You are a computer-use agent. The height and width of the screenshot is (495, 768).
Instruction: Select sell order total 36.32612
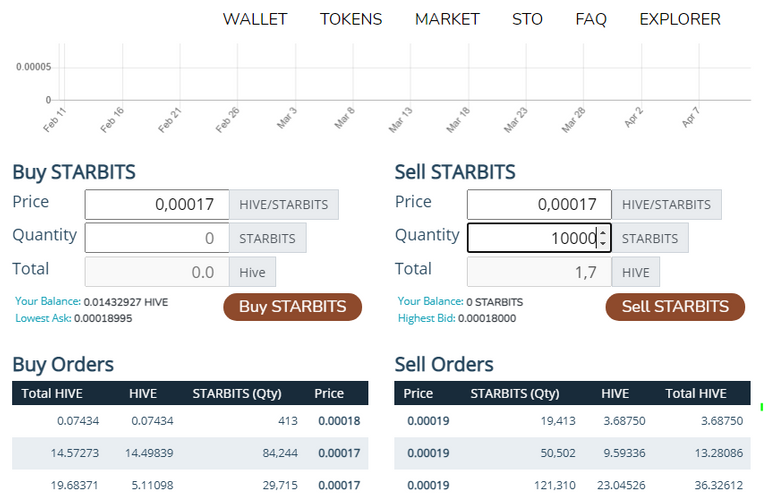(719, 485)
